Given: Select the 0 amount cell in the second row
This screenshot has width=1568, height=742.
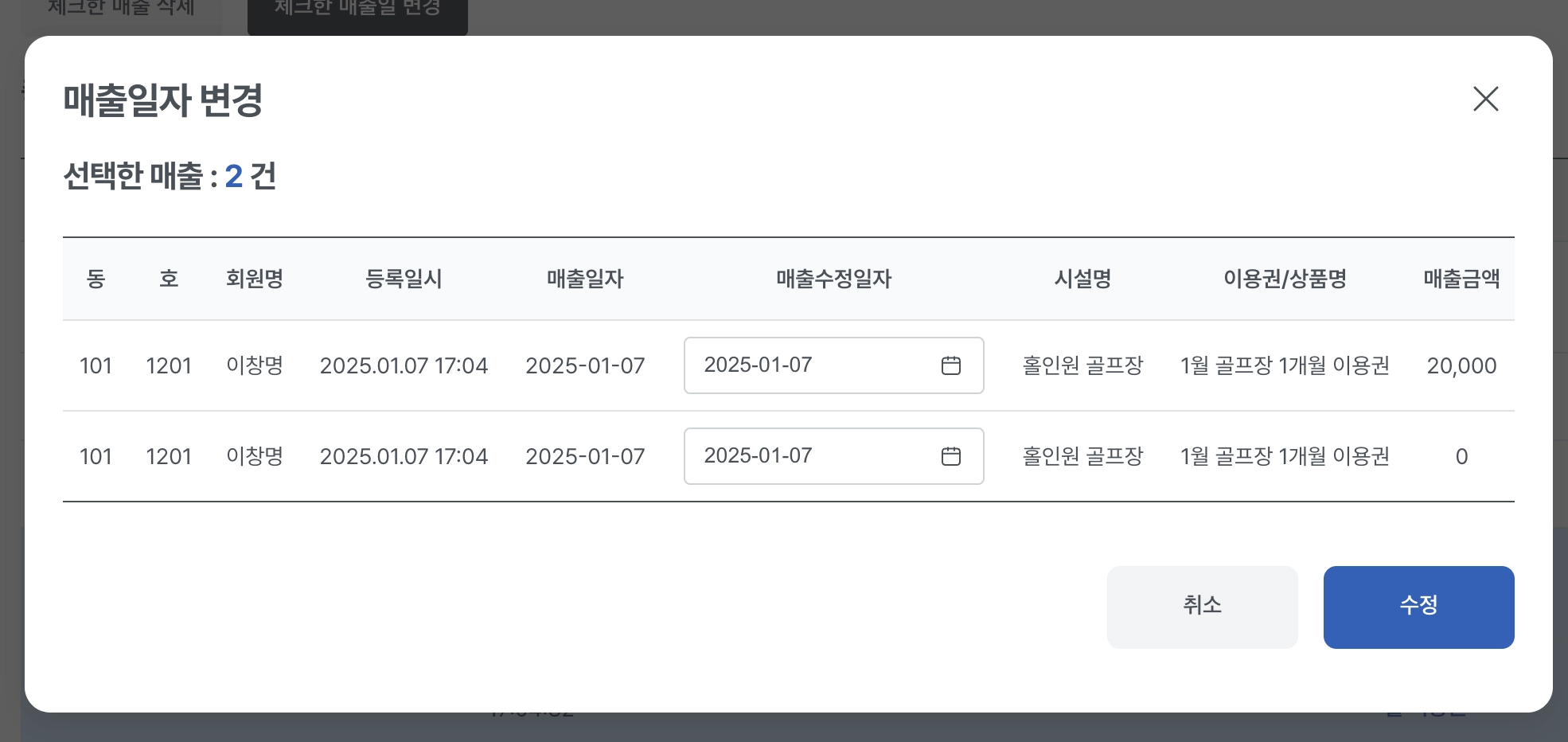Looking at the screenshot, I should (x=1461, y=457).
